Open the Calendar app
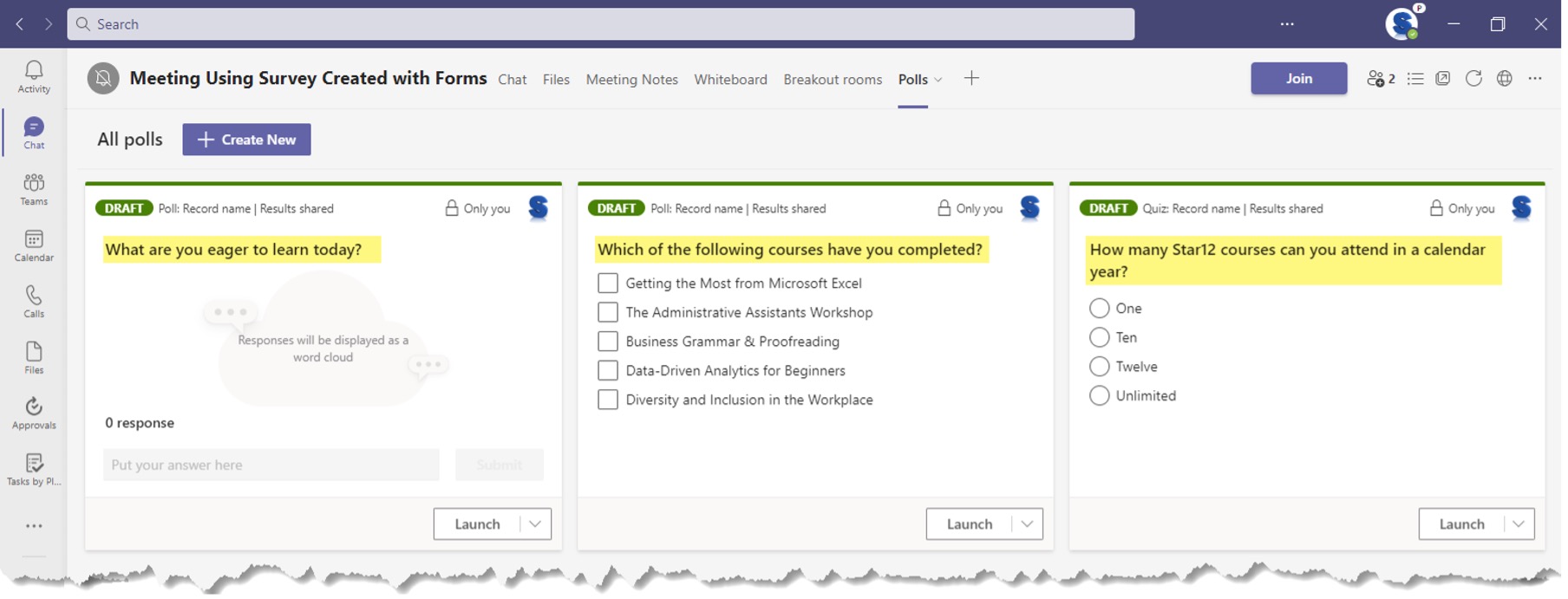The height and width of the screenshot is (599, 1568). click(34, 246)
